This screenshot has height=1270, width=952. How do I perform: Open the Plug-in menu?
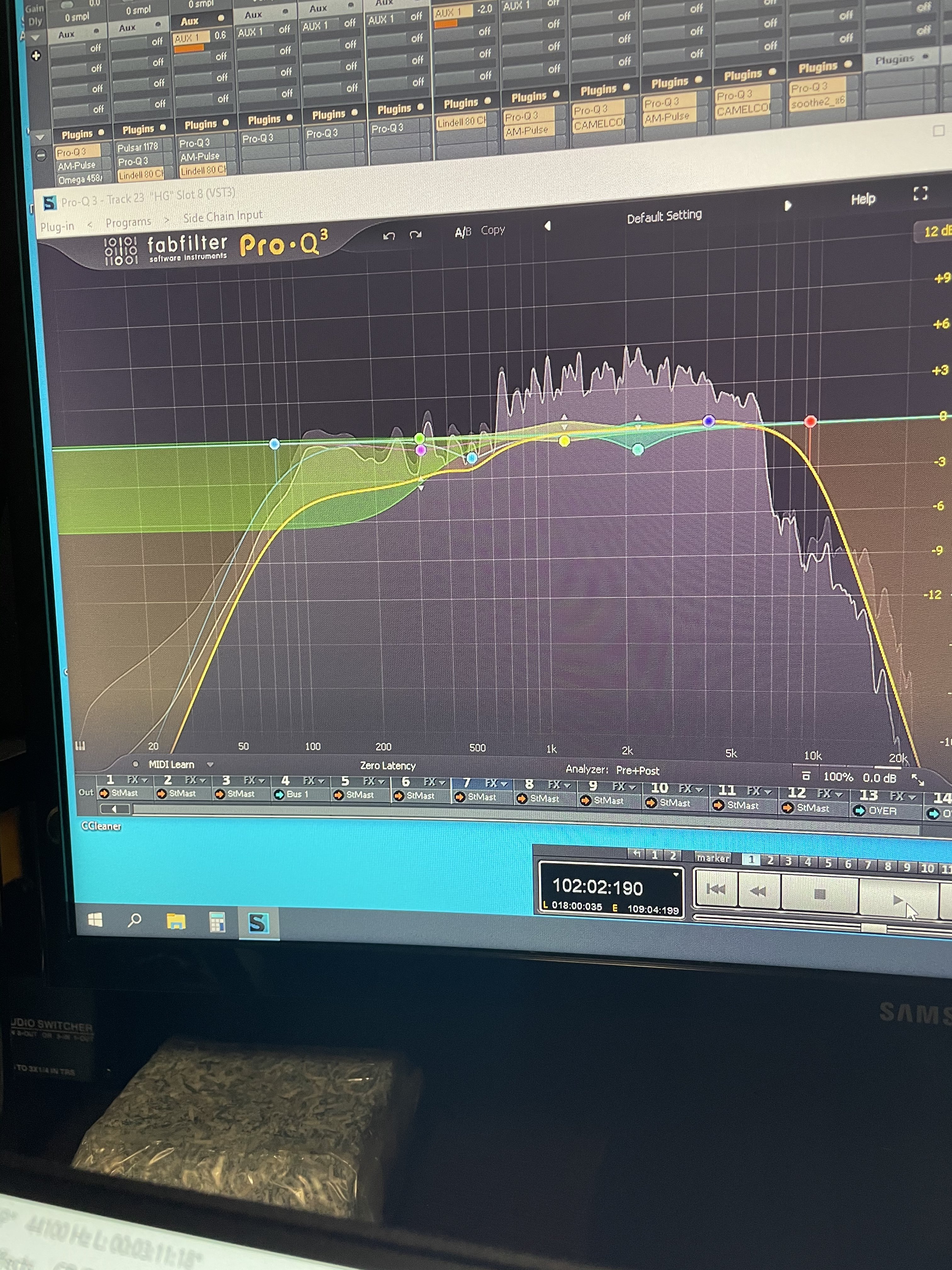pyautogui.click(x=57, y=227)
